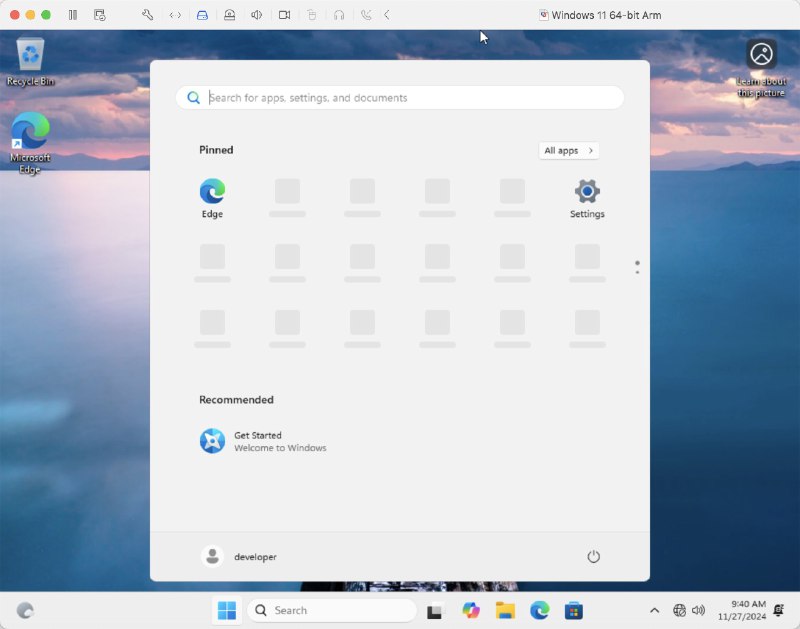Launch Microsoft Store from the taskbar
The height and width of the screenshot is (629, 800).
573,610
